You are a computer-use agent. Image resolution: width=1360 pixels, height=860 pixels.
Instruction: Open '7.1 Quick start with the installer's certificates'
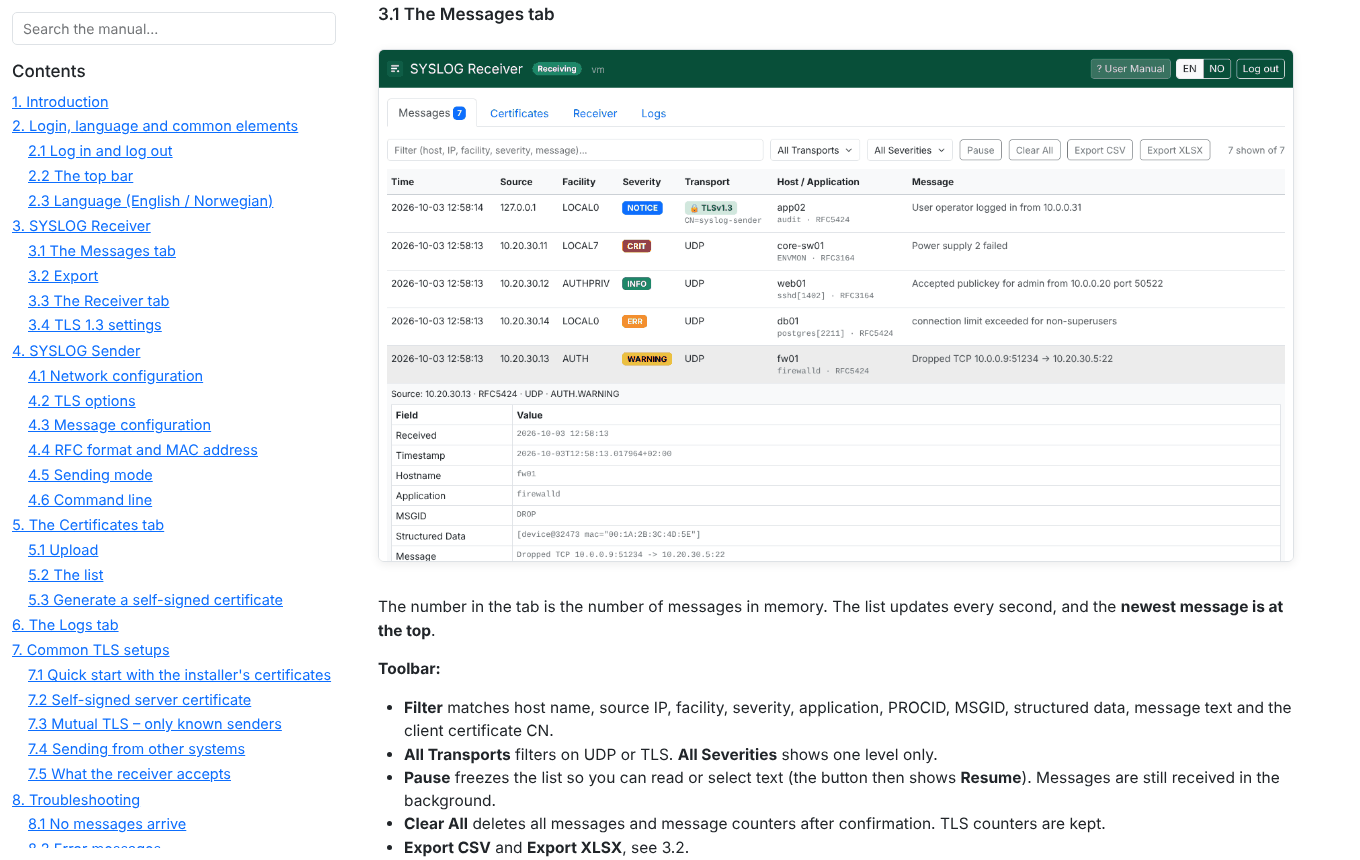tap(179, 675)
